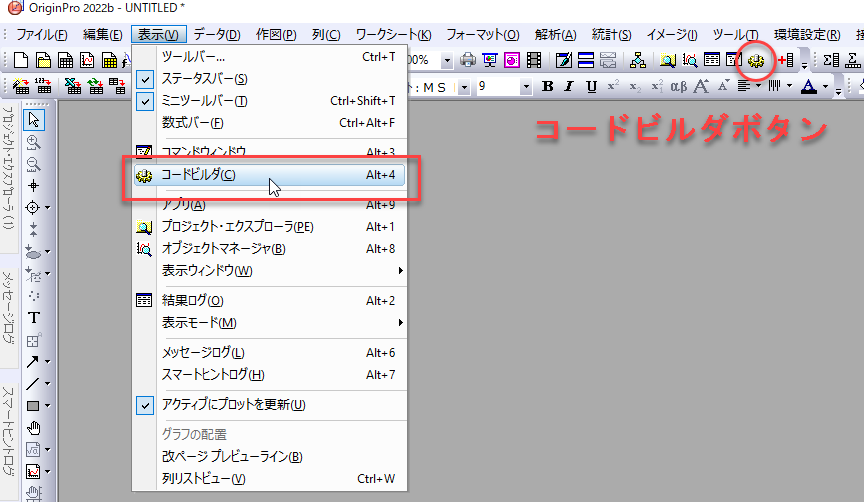Select the Pointer tool

pos(34,120)
